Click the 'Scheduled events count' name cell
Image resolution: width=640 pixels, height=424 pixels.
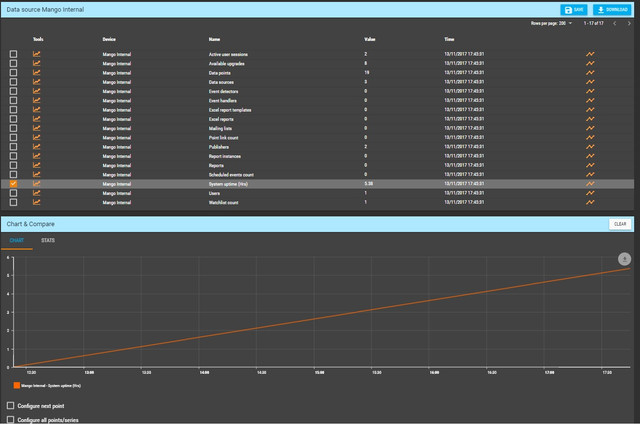click(x=231, y=175)
